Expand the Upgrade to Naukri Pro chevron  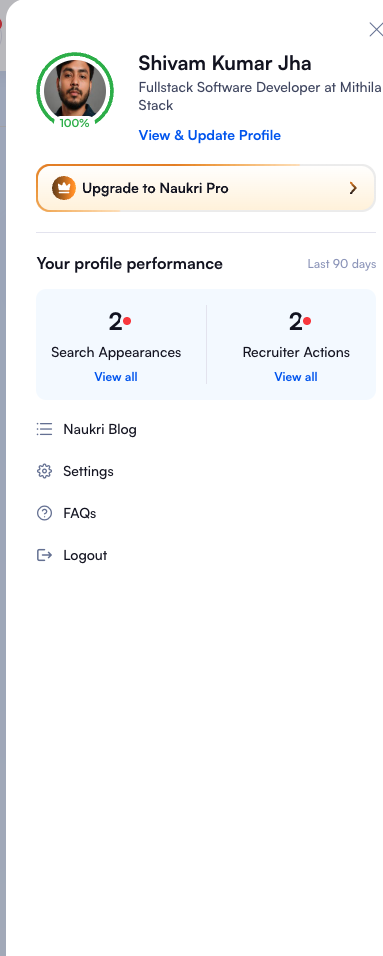point(353,188)
